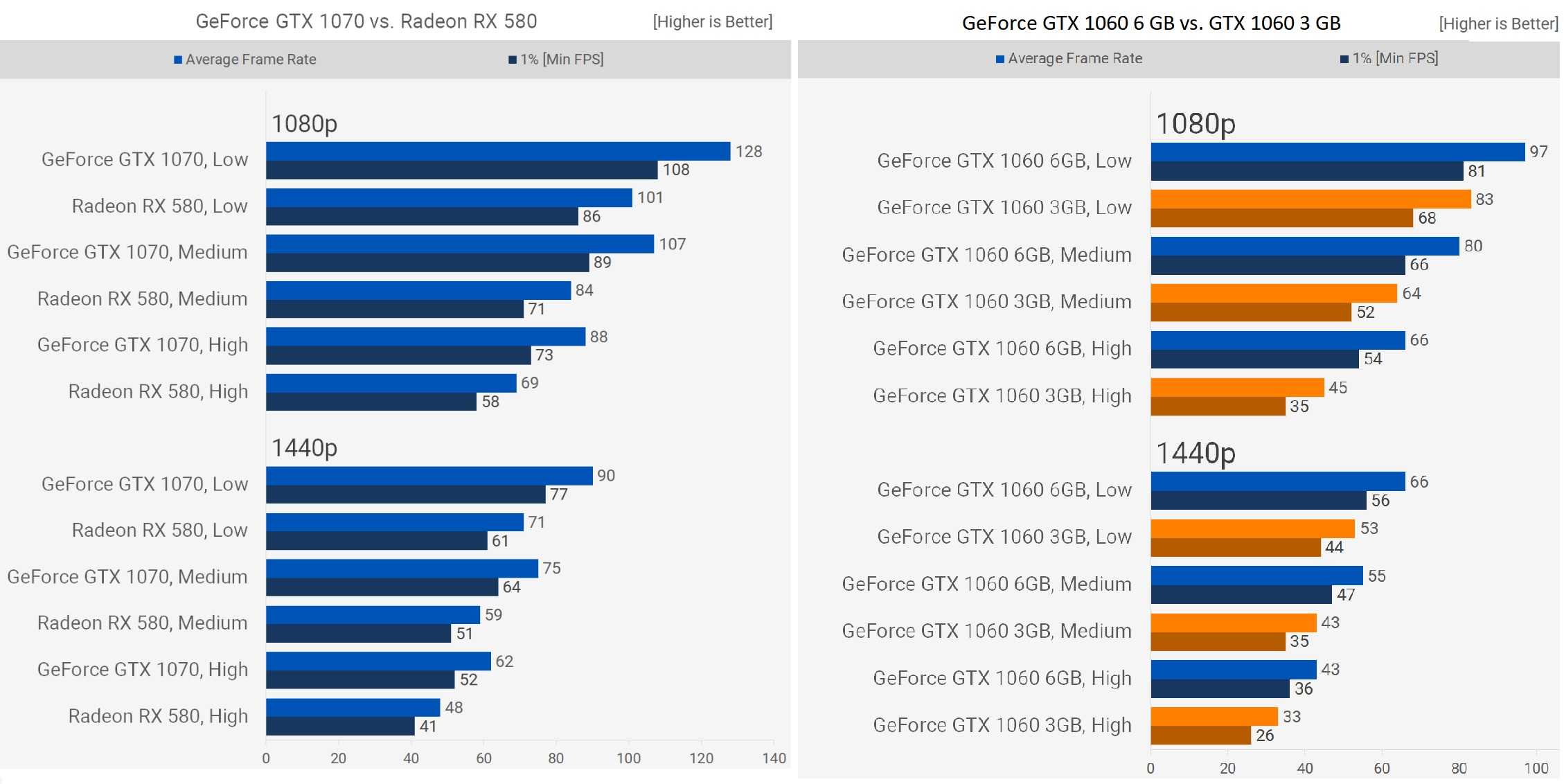Click the 1440p 'GeForce GTX 1060 3GB, High' row label
1564x784 pixels.
(x=1002, y=725)
